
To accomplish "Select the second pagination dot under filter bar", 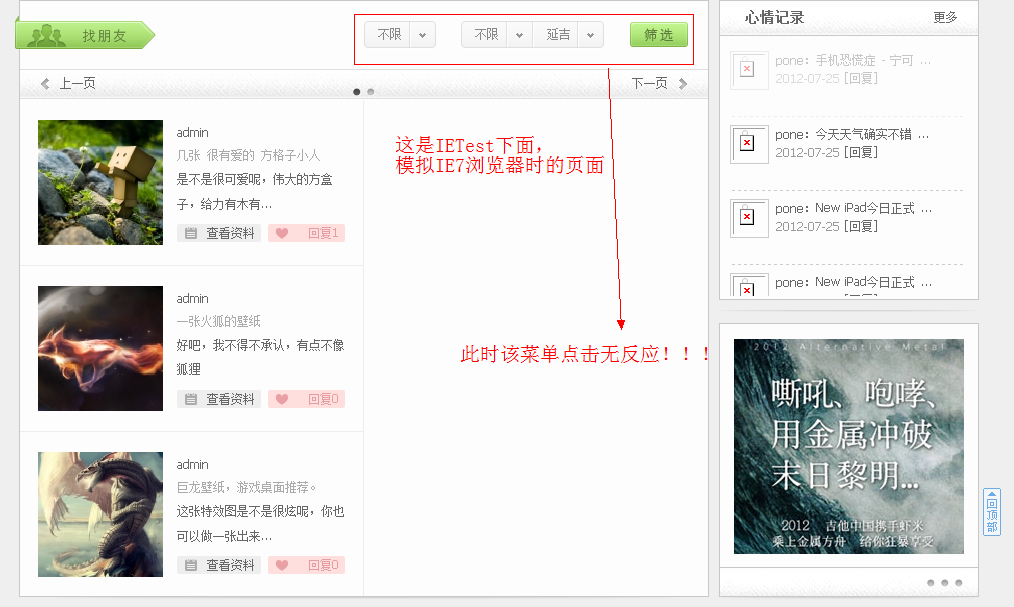I will coord(371,92).
